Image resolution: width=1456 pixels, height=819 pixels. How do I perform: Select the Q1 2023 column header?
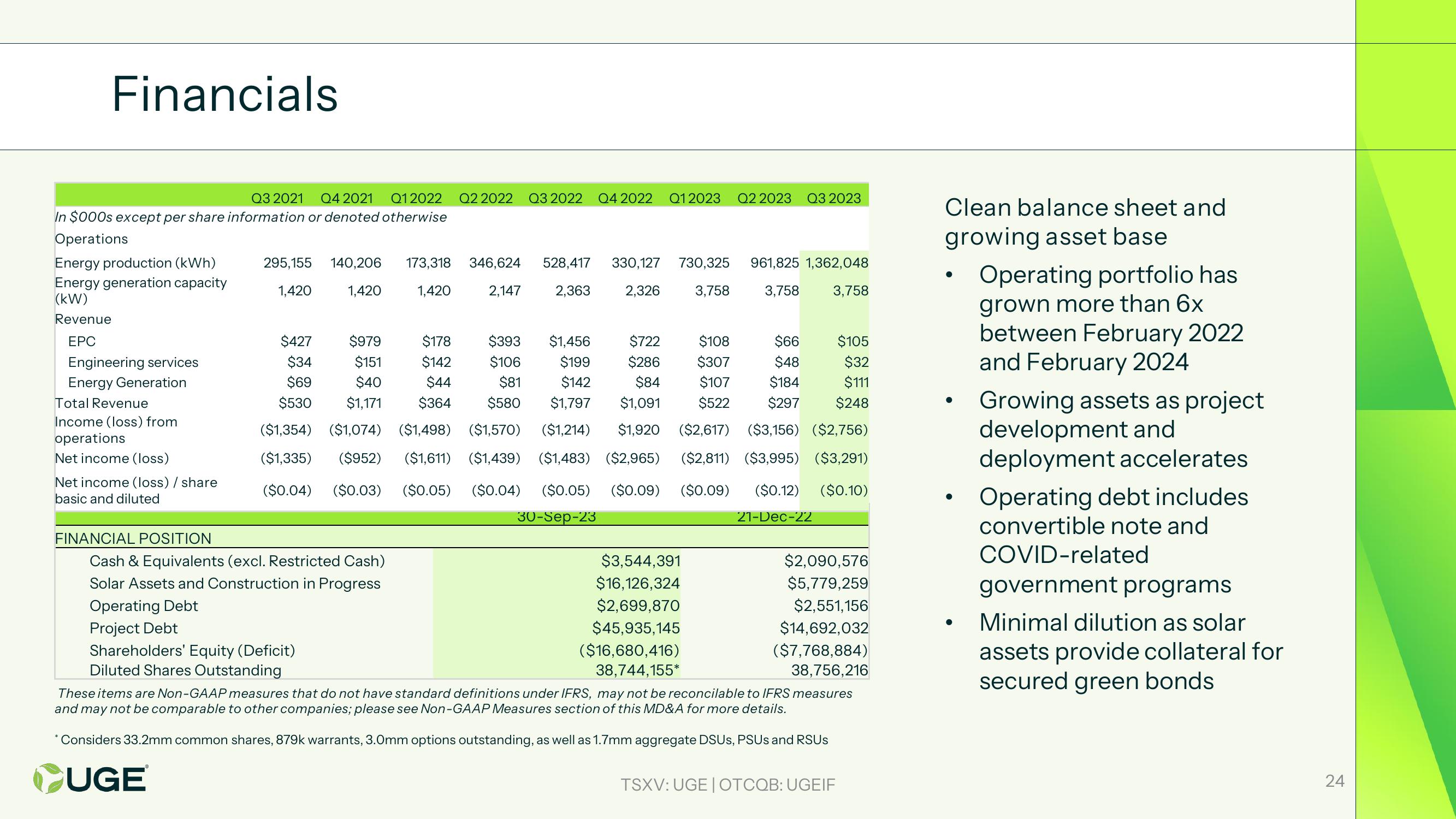click(x=695, y=198)
